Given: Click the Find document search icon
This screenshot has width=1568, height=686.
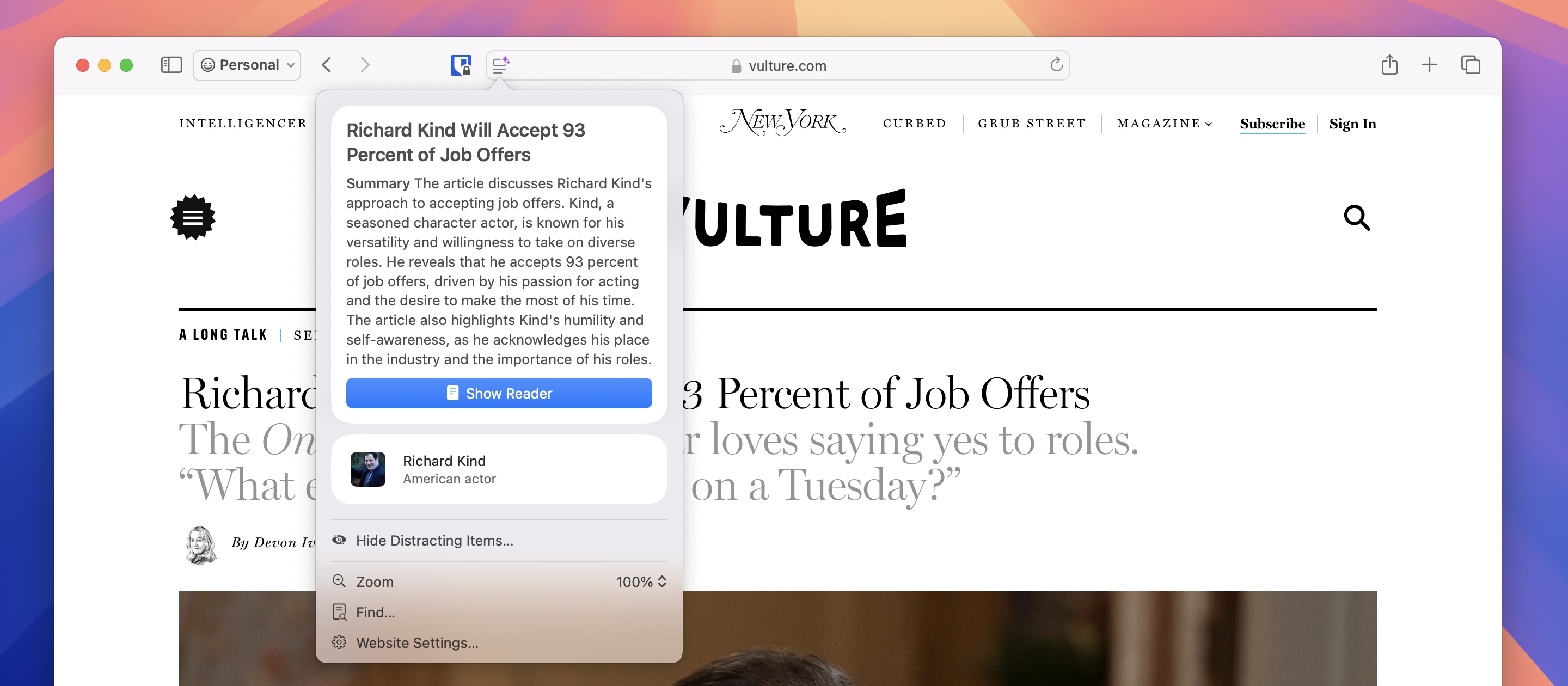Looking at the screenshot, I should tap(340, 612).
